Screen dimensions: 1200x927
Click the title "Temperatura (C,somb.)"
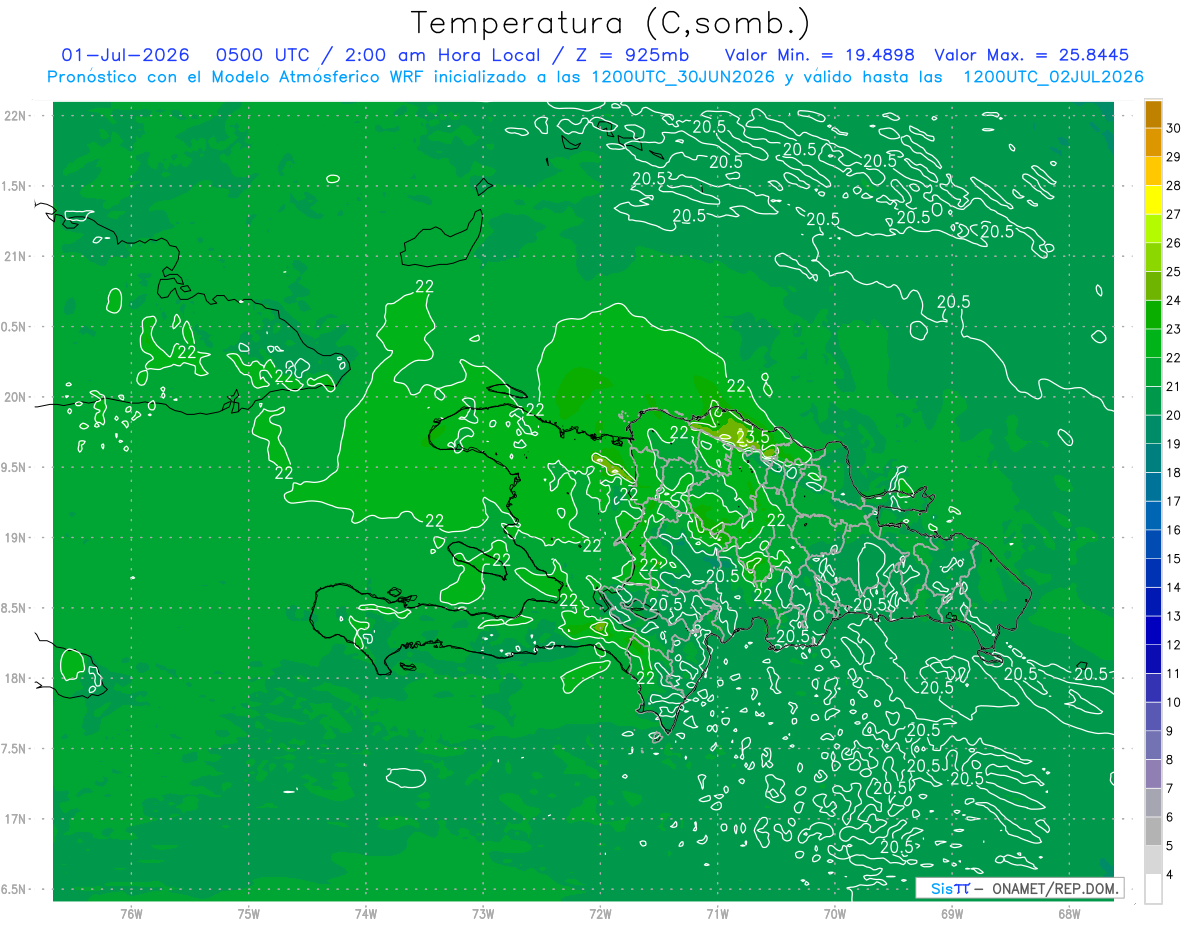pyautogui.click(x=611, y=23)
